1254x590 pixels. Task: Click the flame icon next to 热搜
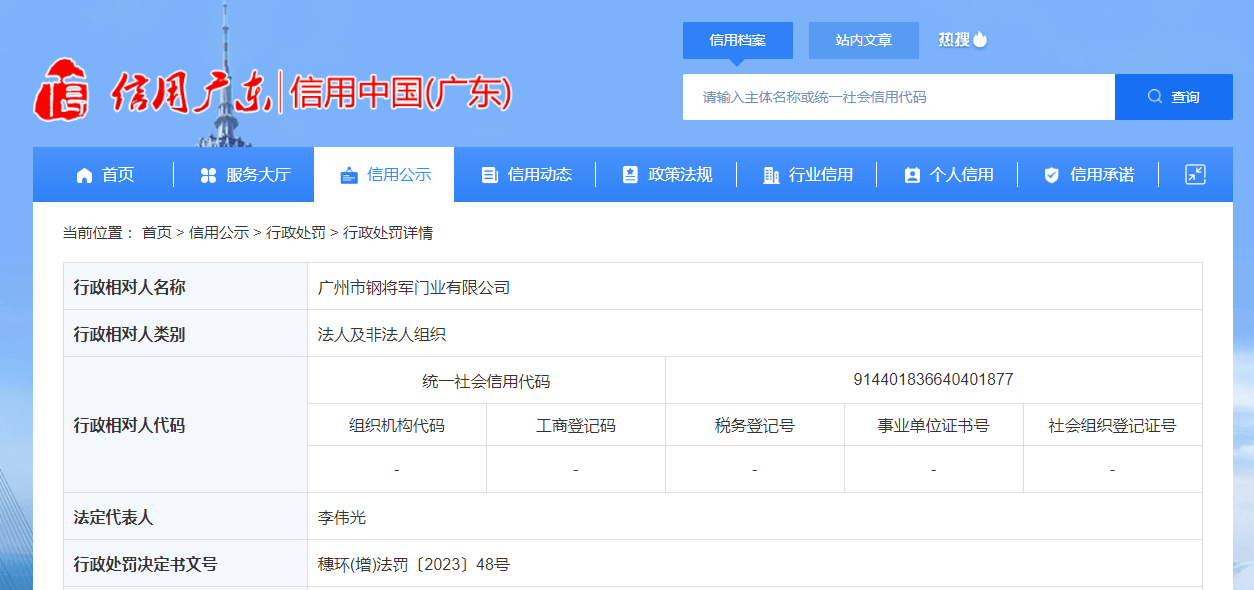(x=980, y=39)
